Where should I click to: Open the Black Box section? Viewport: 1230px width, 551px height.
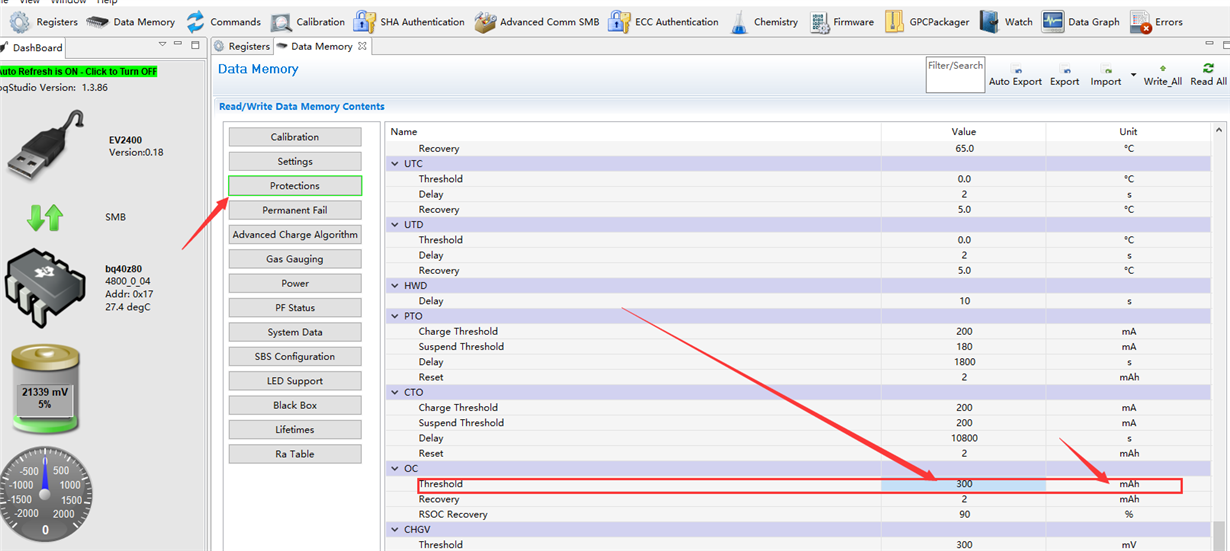coord(295,405)
